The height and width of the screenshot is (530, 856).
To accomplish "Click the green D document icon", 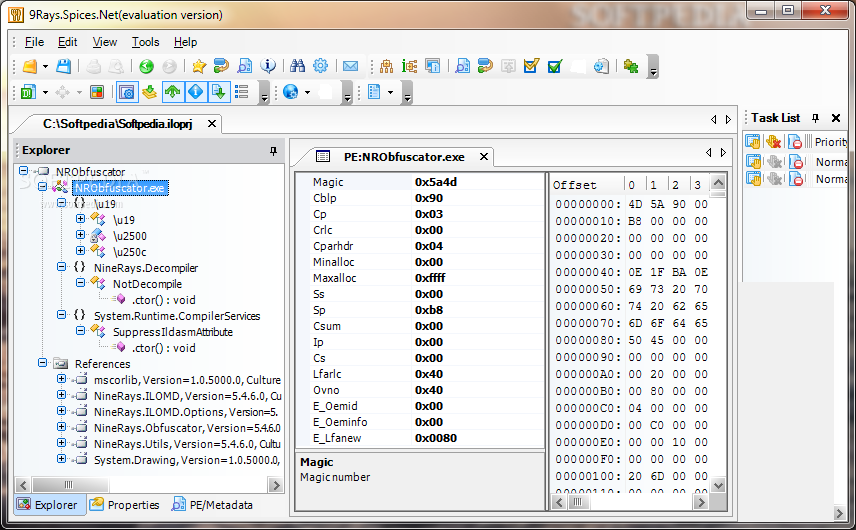I will pos(28,92).
